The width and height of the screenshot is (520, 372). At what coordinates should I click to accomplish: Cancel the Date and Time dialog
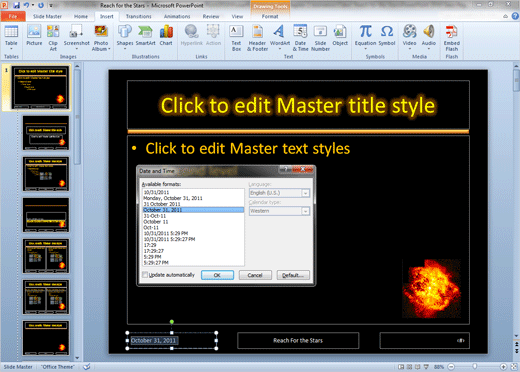[x=255, y=275]
